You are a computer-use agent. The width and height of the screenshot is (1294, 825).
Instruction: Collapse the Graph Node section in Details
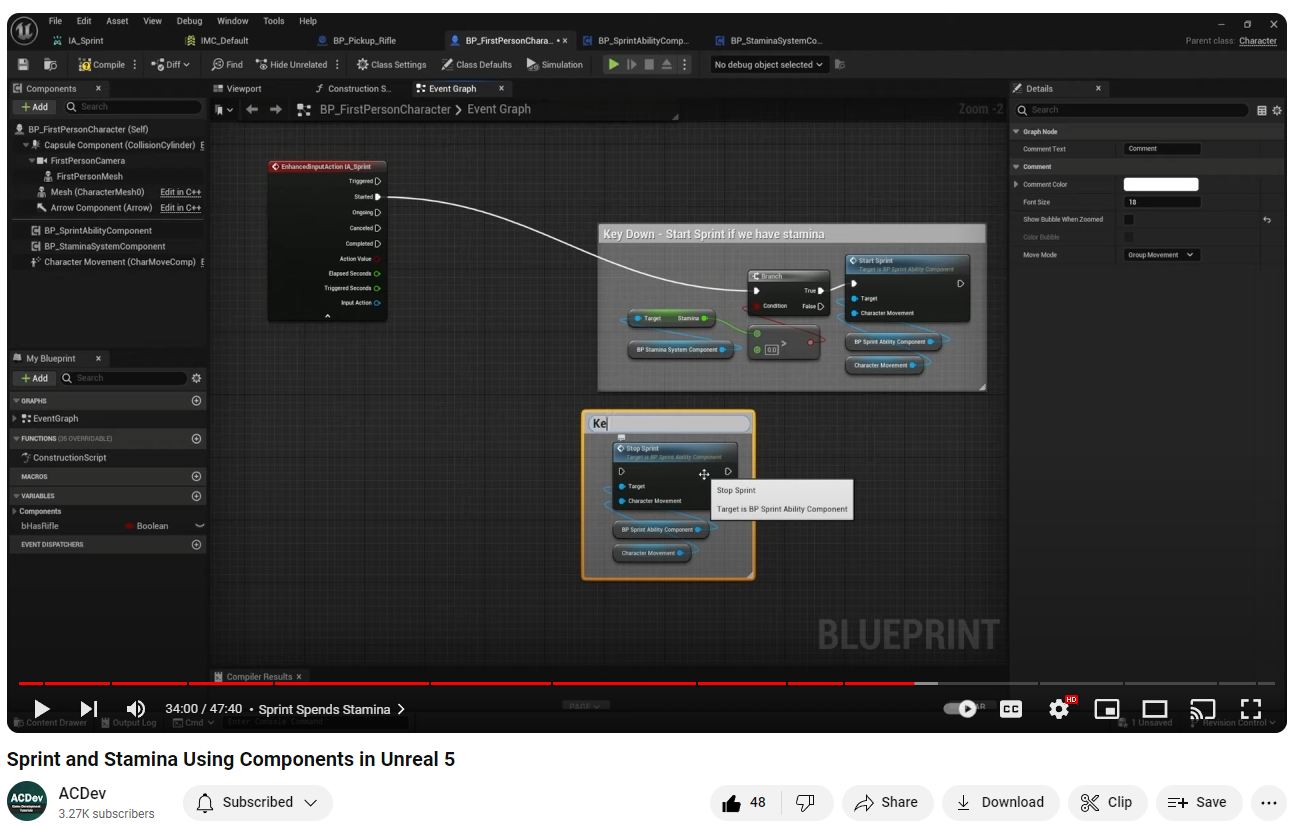tap(1016, 132)
